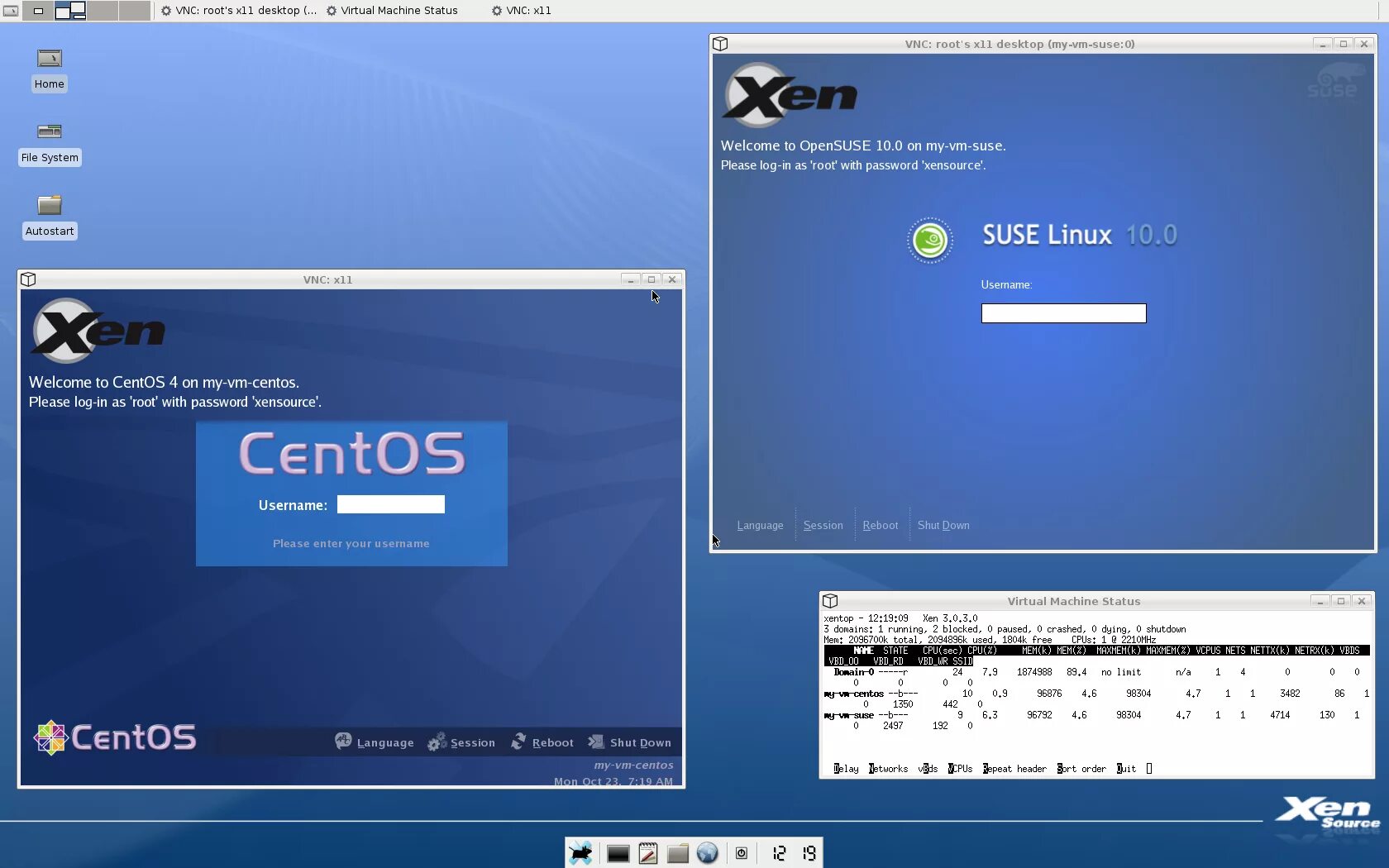Click the VCPUs option in xentop
This screenshot has height=868, width=1389.
click(961, 769)
